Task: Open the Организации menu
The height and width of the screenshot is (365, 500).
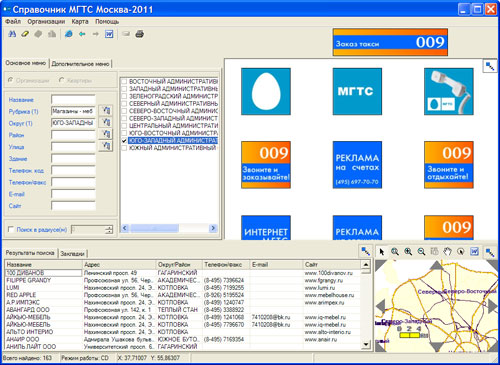Action: pos(46,22)
